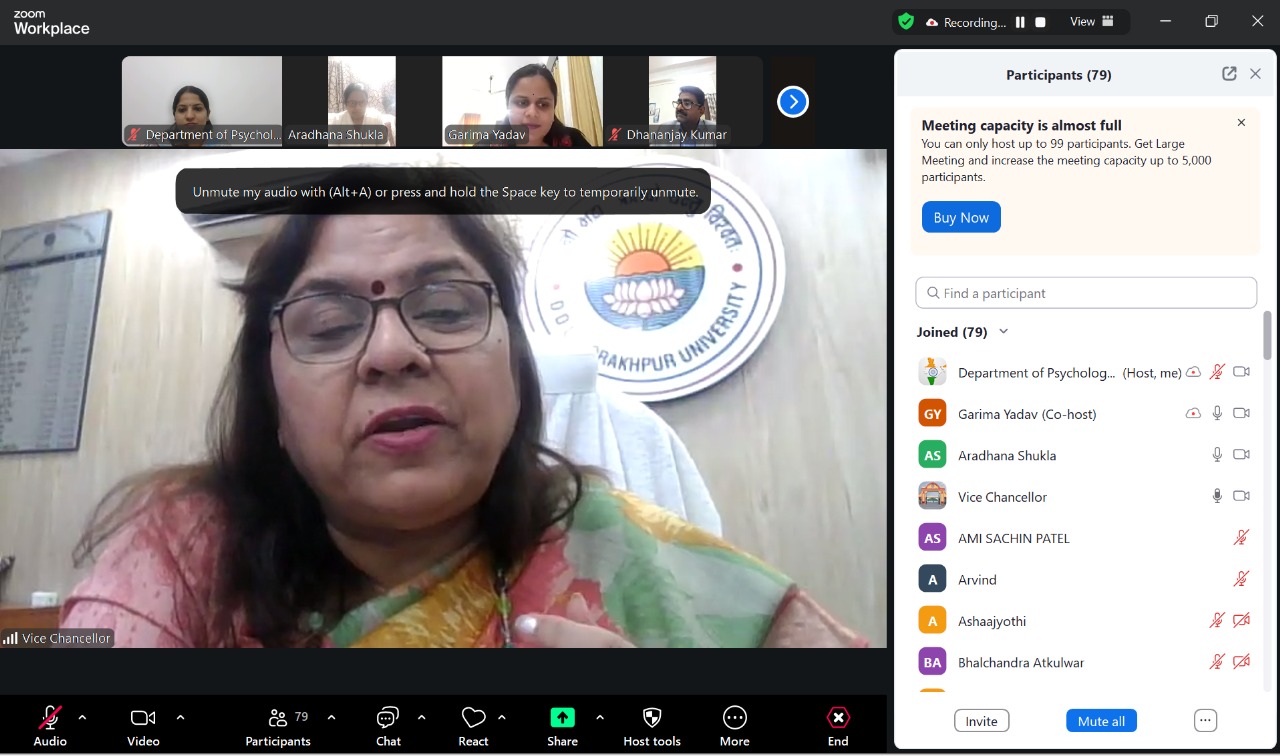Pause the recording in top bar
The image size is (1280, 756).
(x=1020, y=22)
